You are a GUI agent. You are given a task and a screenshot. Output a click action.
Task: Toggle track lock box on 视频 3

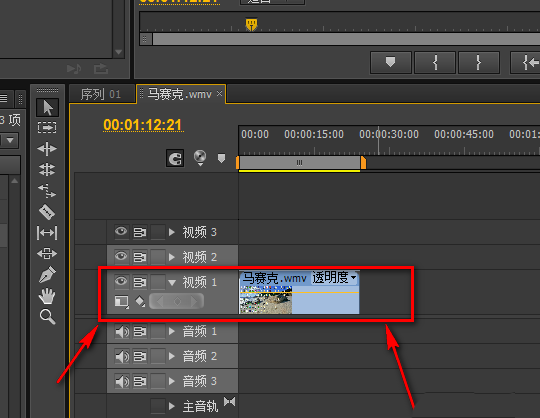(158, 232)
